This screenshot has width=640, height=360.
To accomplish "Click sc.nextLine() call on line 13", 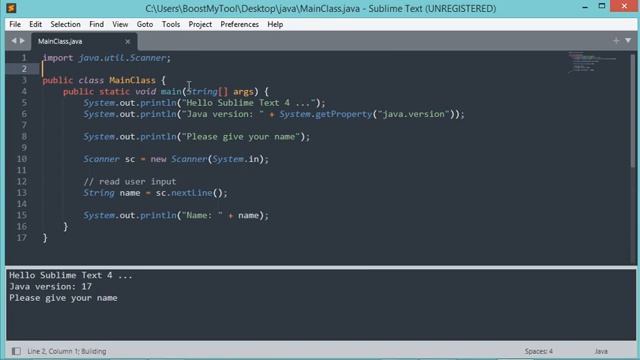I will coord(189,193).
